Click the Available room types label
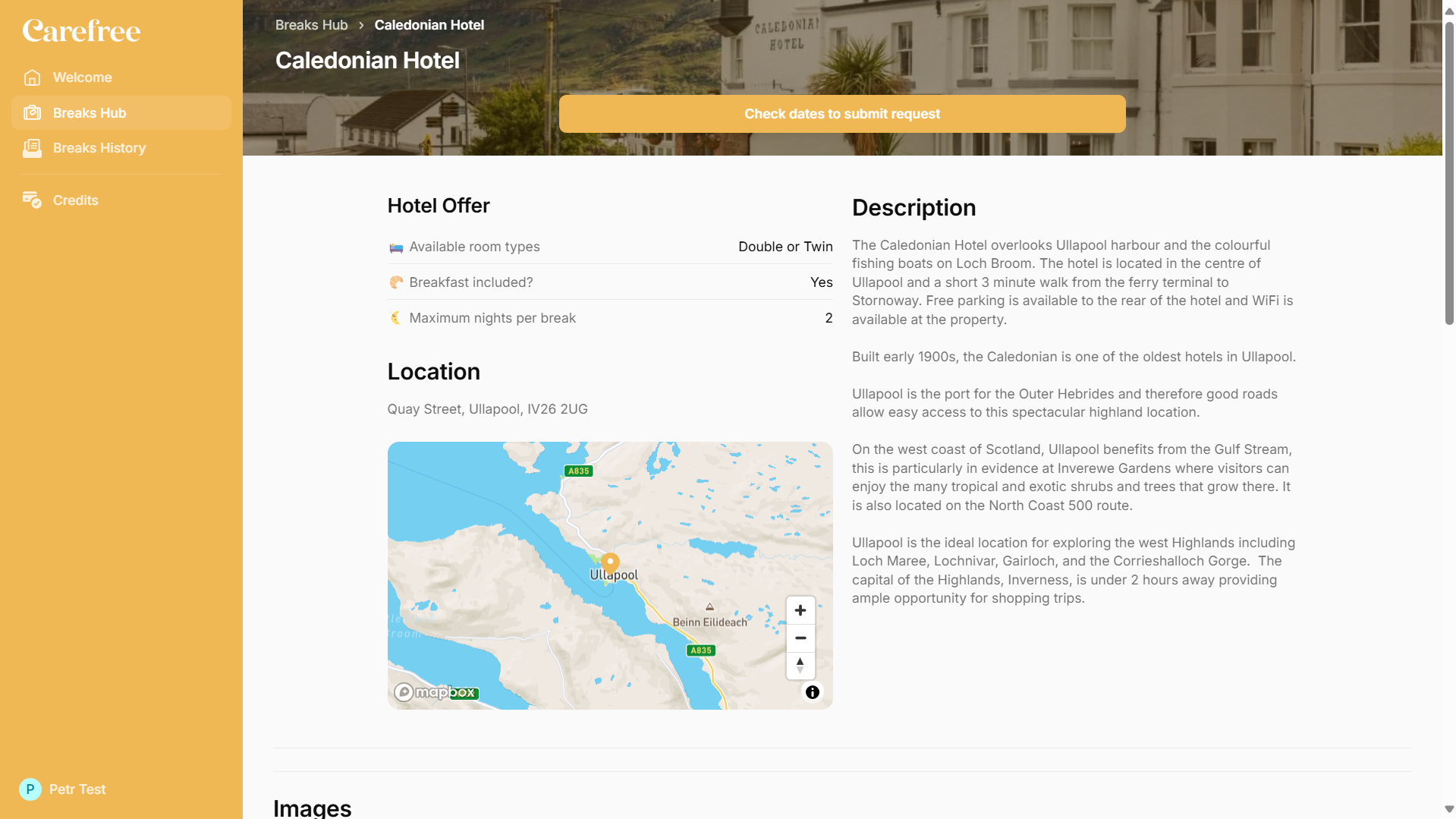The image size is (1456, 819). [474, 247]
